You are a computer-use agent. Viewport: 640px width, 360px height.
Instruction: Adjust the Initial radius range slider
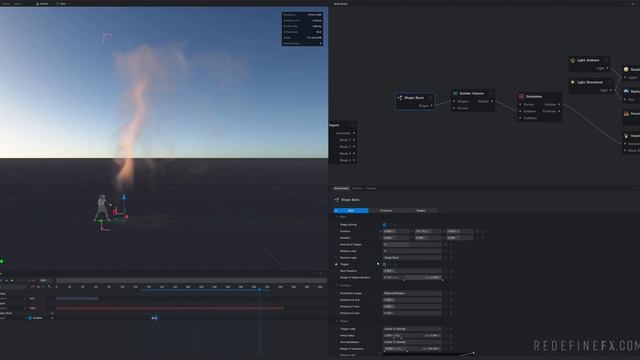tap(412, 336)
